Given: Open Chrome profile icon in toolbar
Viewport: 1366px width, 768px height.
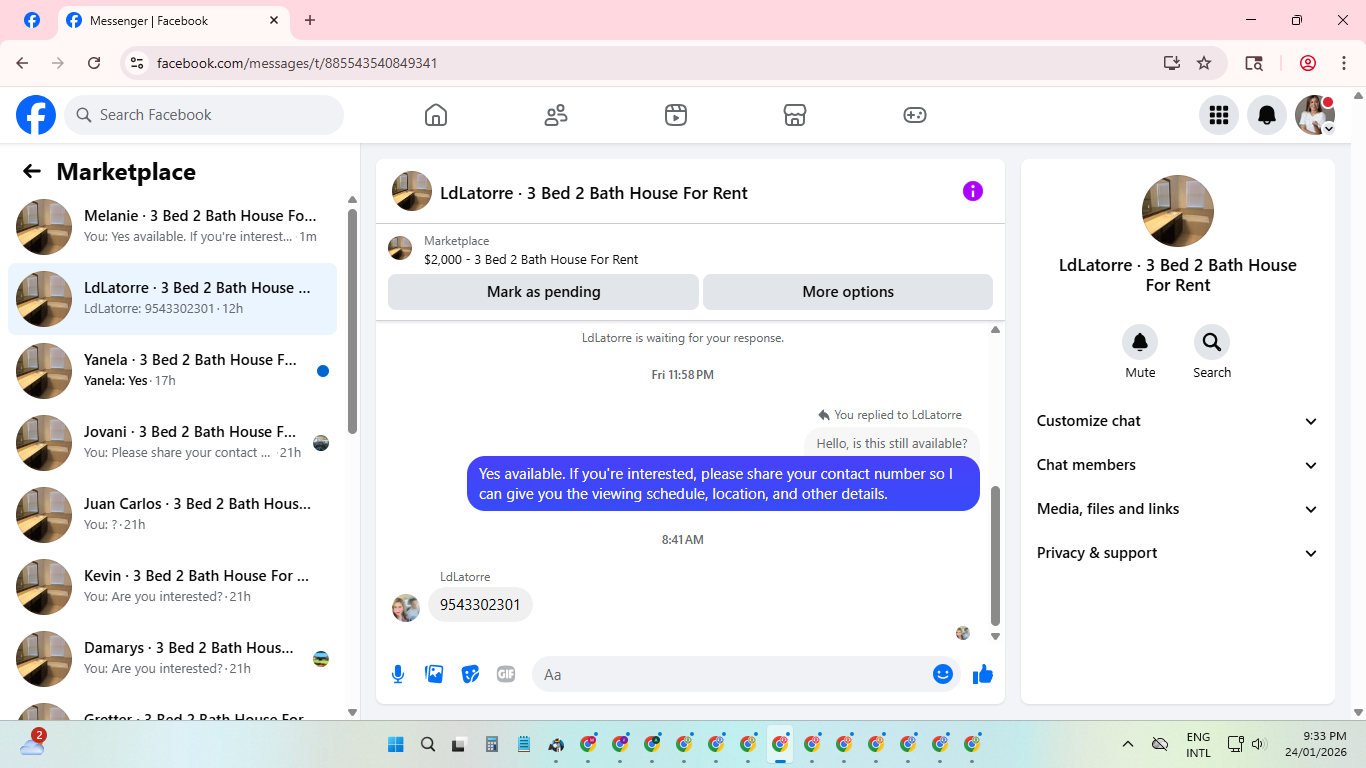Looking at the screenshot, I should (x=1308, y=63).
